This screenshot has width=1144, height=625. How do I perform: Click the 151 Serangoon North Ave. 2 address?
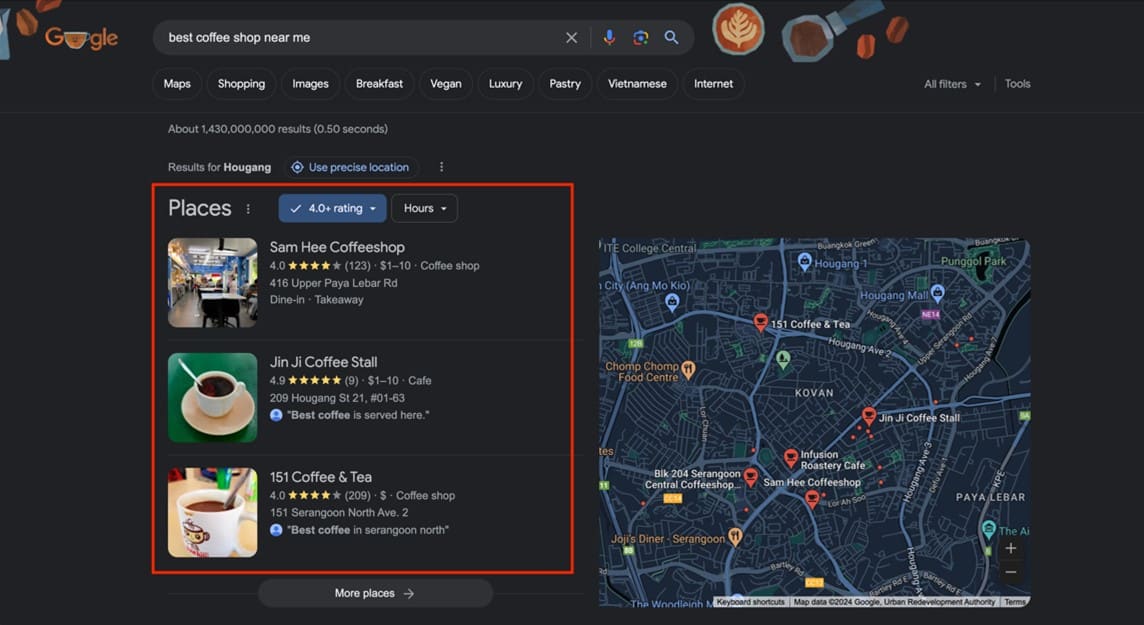click(x=339, y=513)
